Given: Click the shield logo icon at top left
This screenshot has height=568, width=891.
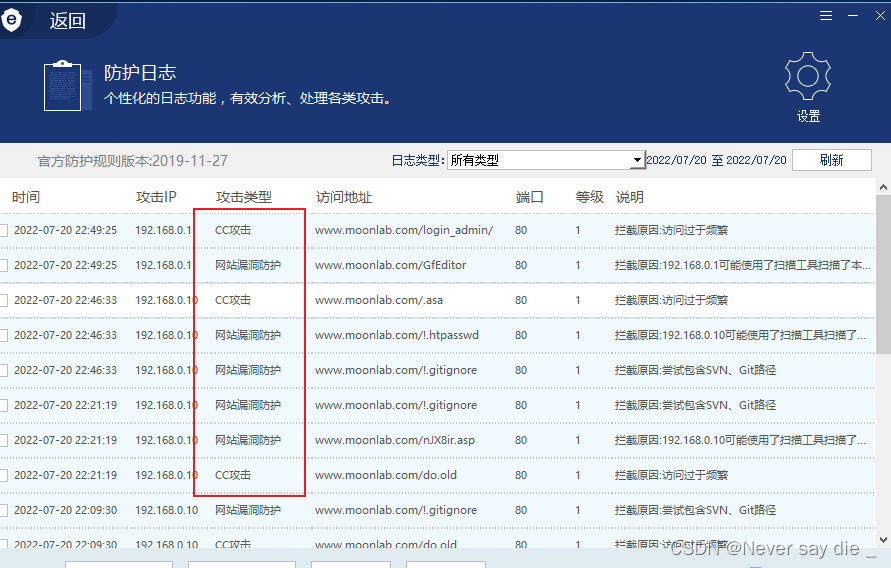Looking at the screenshot, I should [10, 20].
